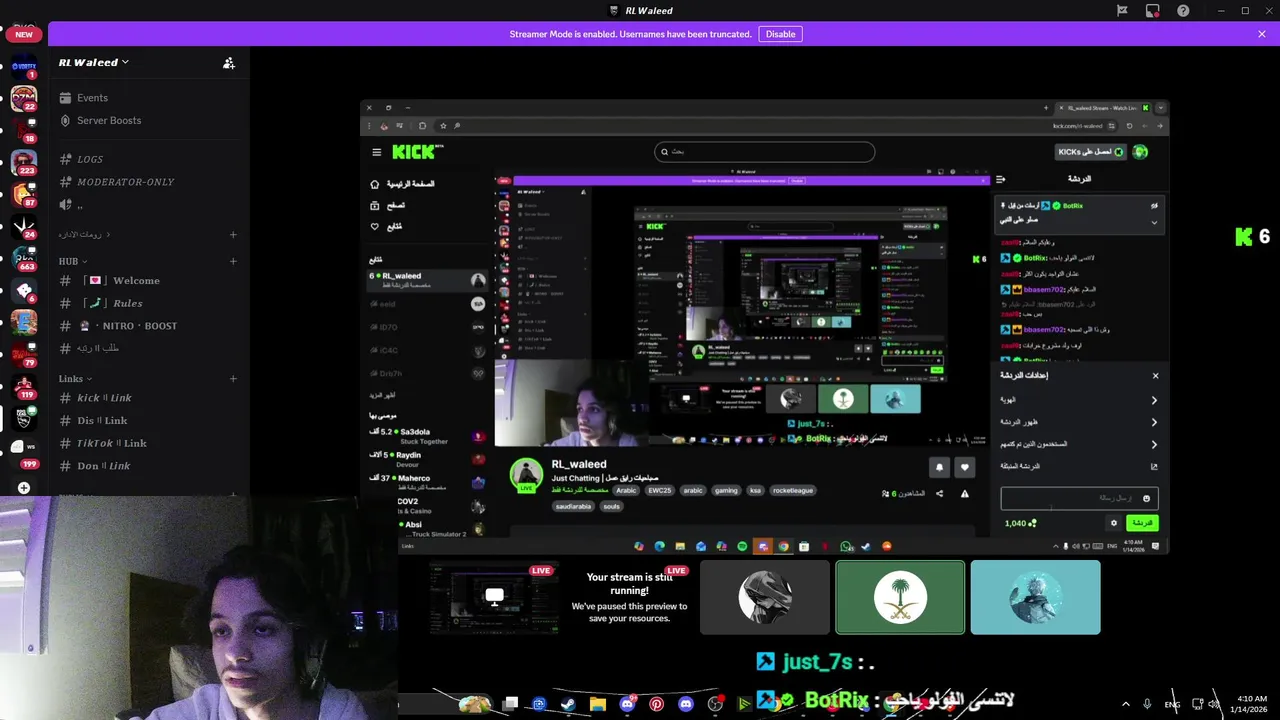Dismiss the Streamer Mode banner
Image resolution: width=1280 pixels, height=720 pixels.
[x=1262, y=34]
